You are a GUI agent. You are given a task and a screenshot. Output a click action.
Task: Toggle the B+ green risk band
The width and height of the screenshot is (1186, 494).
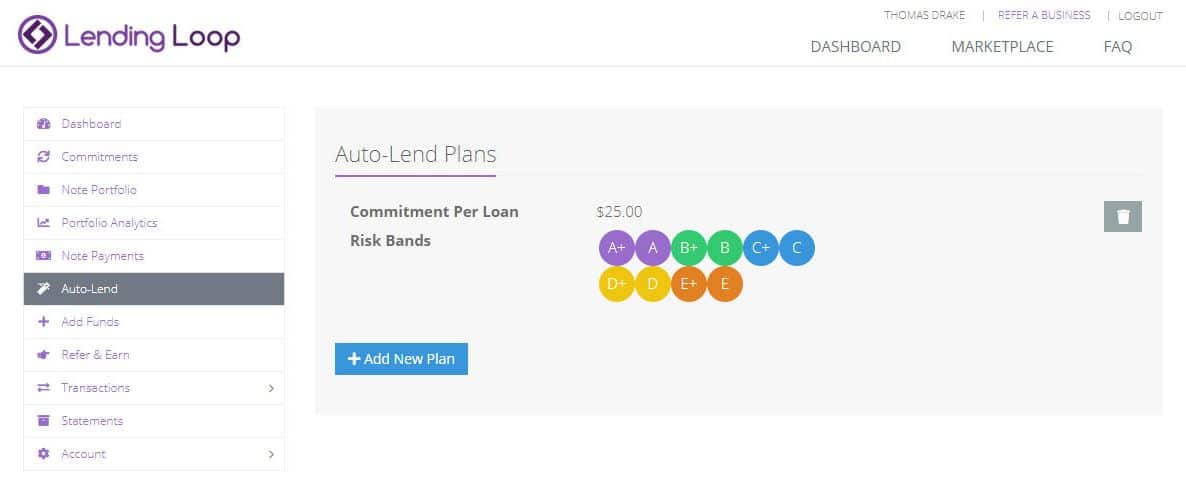click(688, 247)
